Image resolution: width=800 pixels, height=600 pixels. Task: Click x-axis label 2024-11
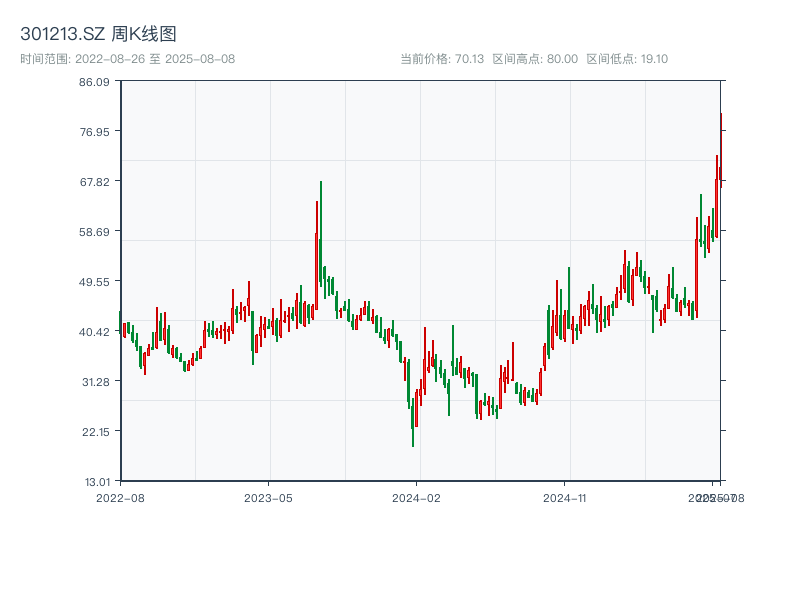point(564,498)
